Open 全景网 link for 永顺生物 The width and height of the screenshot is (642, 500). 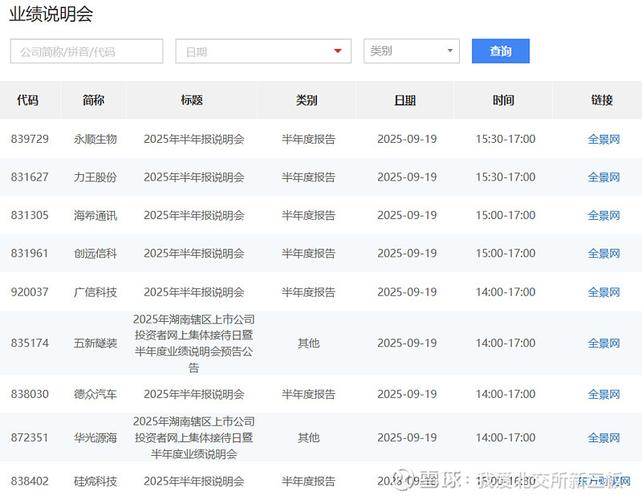click(603, 139)
